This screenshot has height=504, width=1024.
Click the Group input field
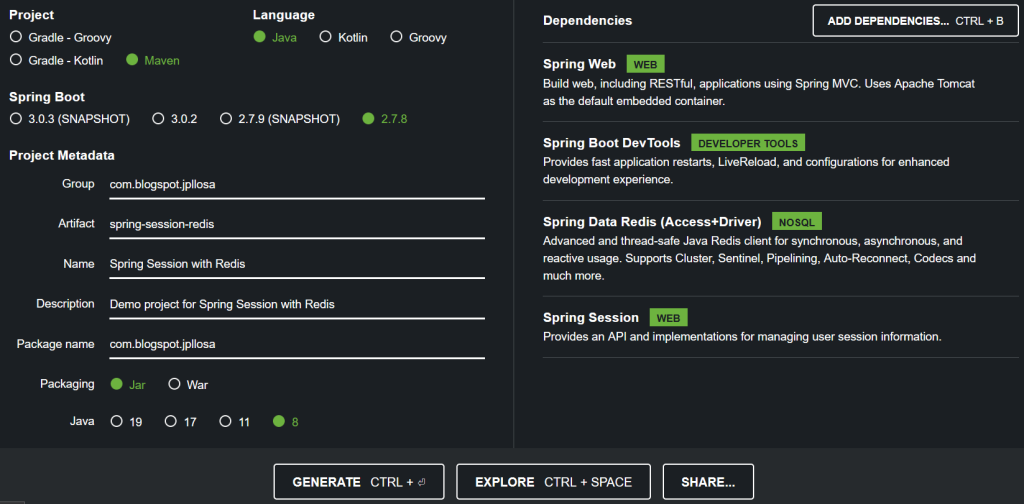296,184
